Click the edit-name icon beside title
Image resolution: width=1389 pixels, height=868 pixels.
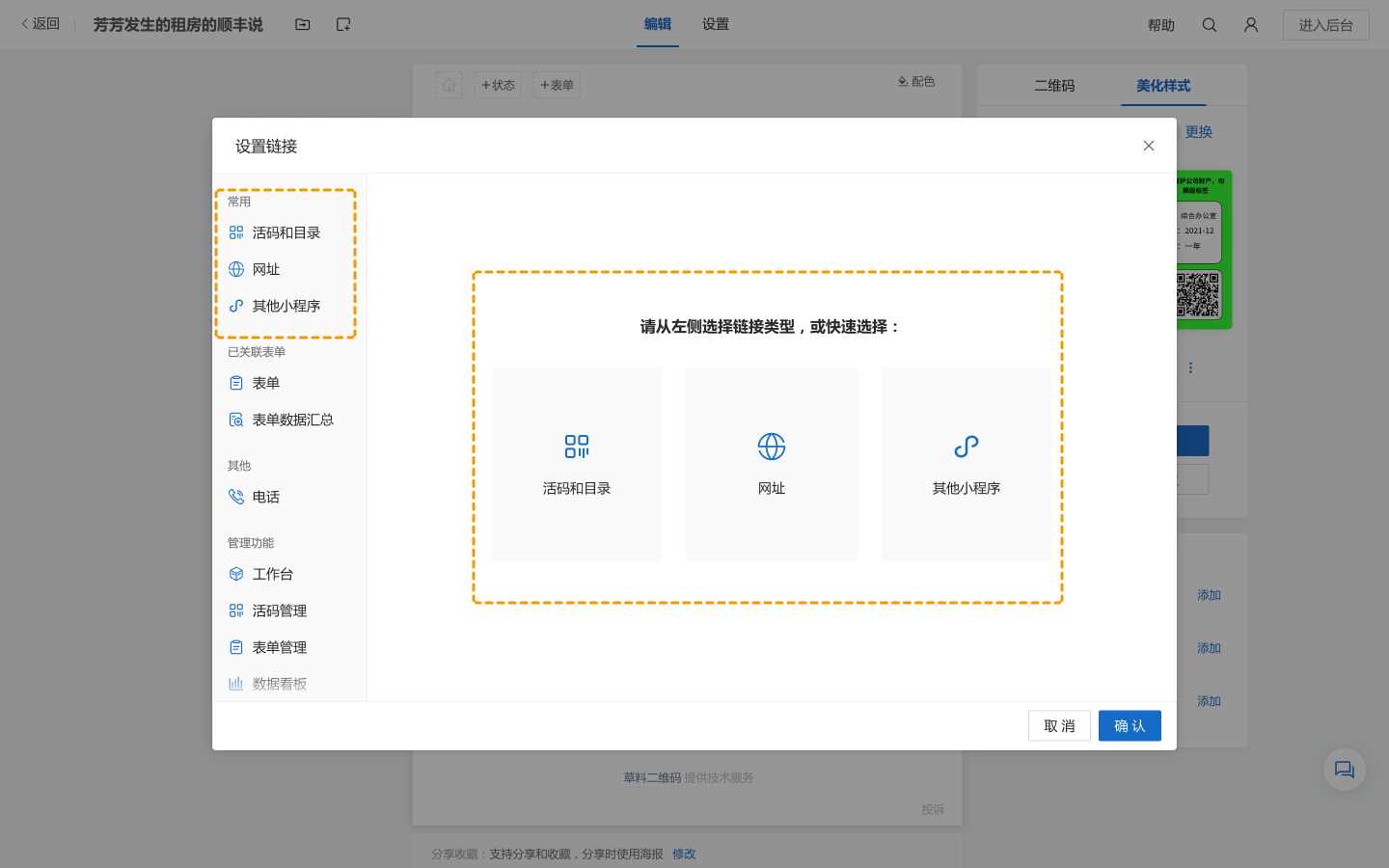(x=343, y=24)
